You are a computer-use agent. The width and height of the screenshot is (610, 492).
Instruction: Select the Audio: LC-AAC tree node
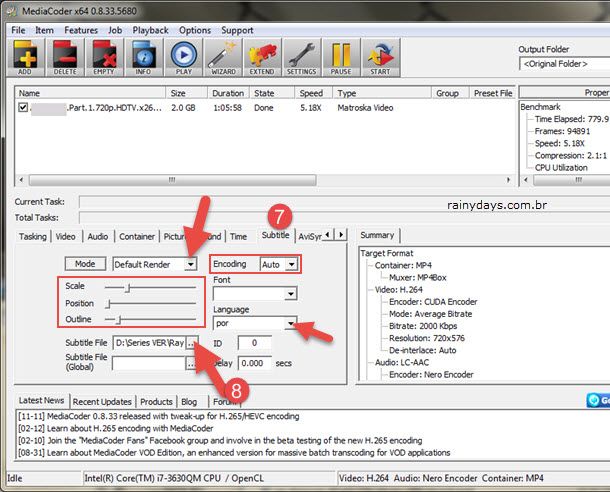pyautogui.click(x=402, y=362)
